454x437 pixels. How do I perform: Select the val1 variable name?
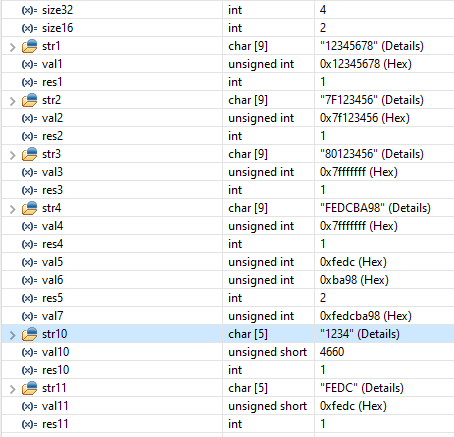(52, 64)
